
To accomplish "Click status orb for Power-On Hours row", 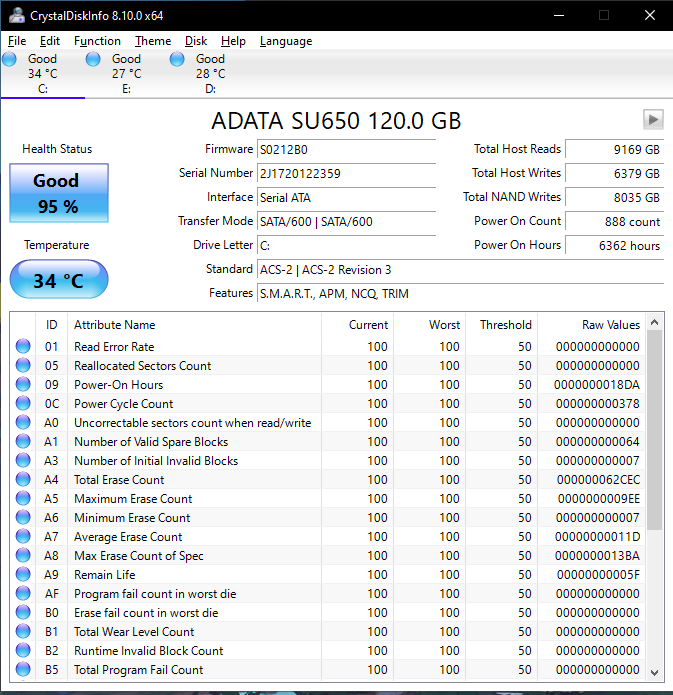I will 23,384.
